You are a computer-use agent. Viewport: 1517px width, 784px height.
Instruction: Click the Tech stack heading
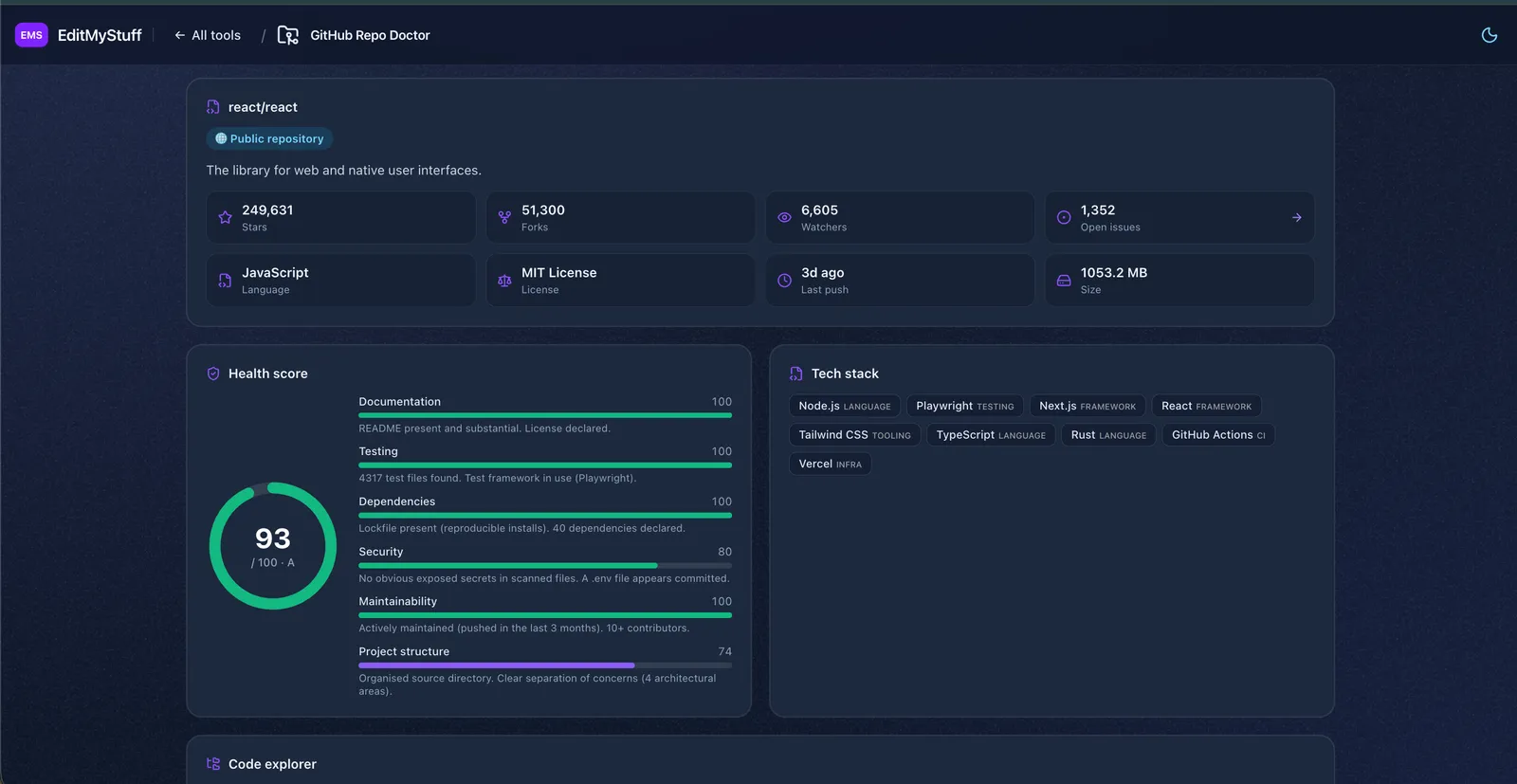pyautogui.click(x=845, y=374)
